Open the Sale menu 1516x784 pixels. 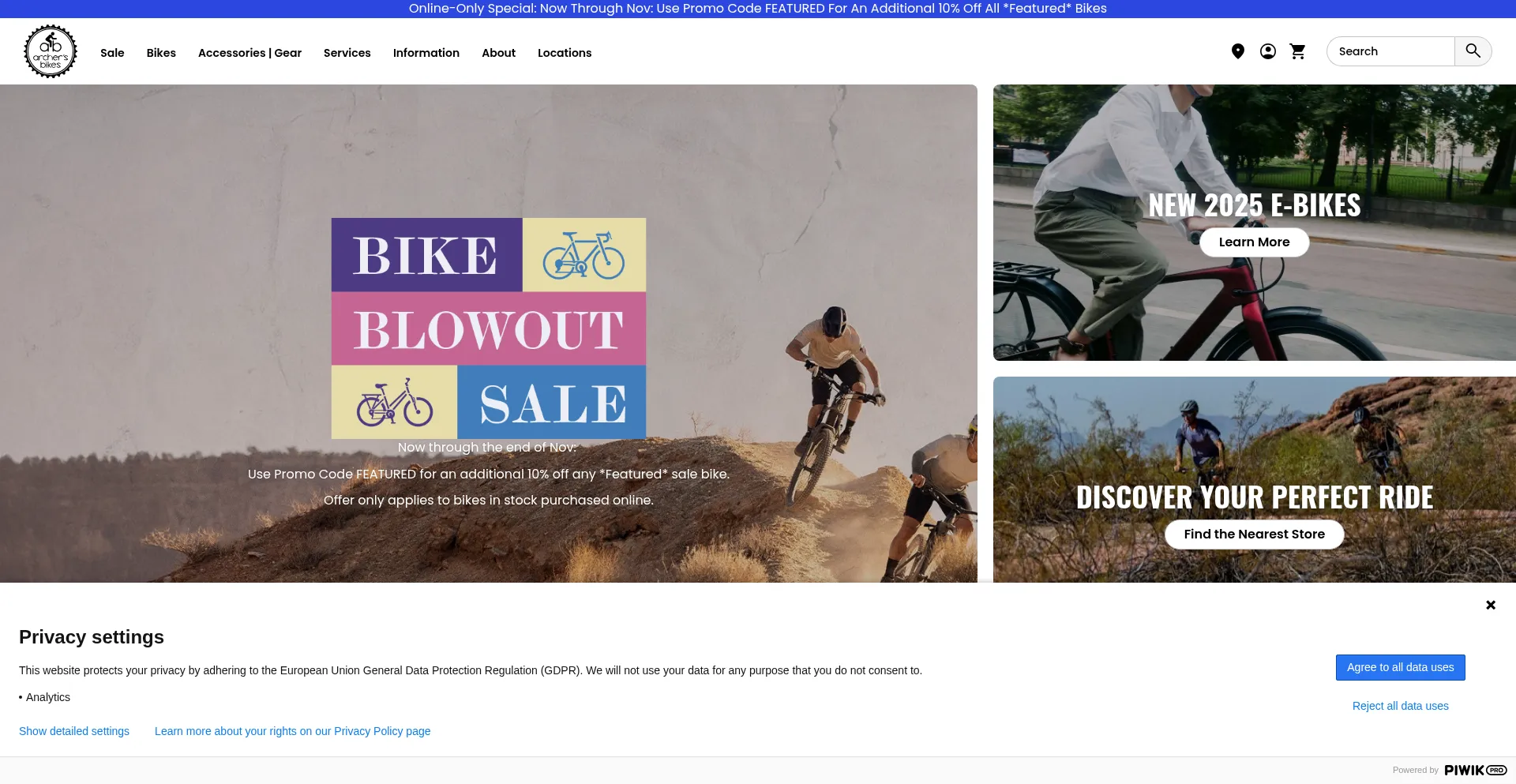(112, 53)
